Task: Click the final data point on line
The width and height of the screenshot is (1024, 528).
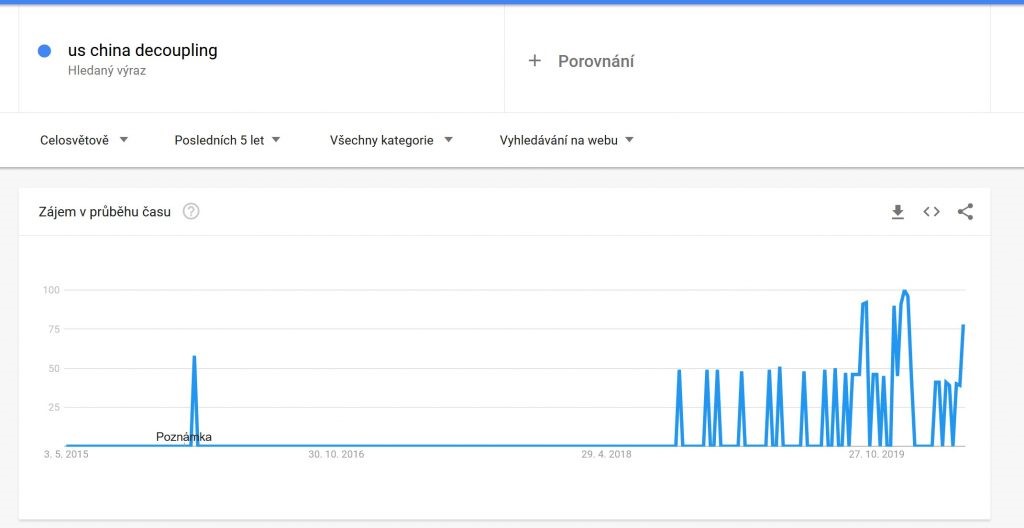Action: (963, 326)
